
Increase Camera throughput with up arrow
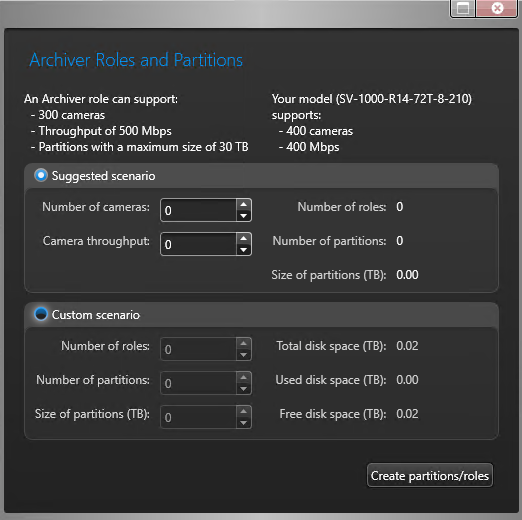(244, 238)
